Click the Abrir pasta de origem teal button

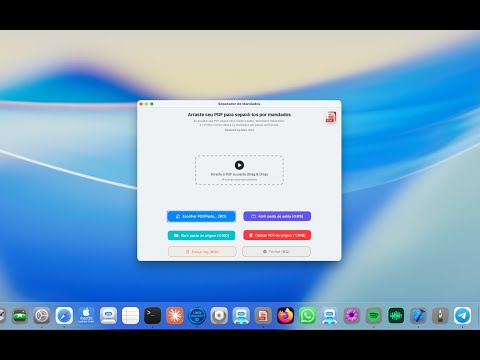point(201,235)
